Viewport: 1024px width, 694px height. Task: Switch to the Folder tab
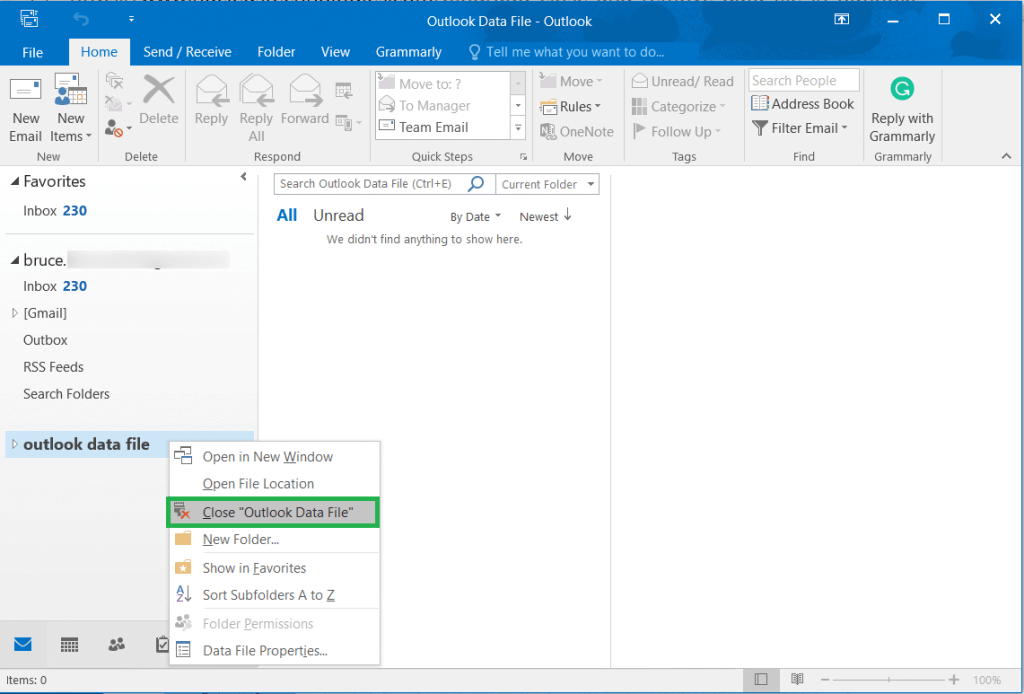click(276, 52)
